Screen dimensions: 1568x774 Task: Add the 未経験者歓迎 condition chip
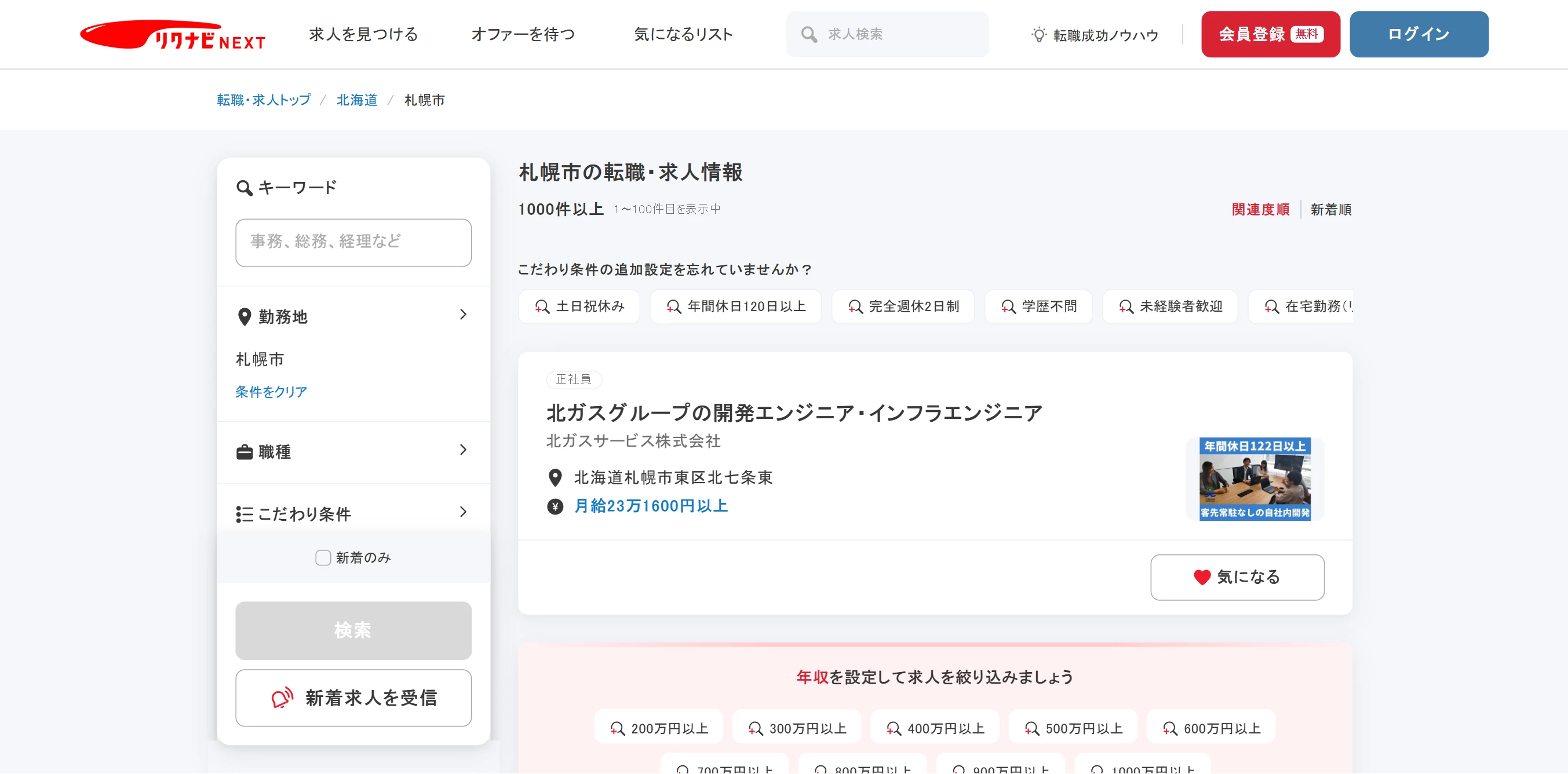[1170, 306]
